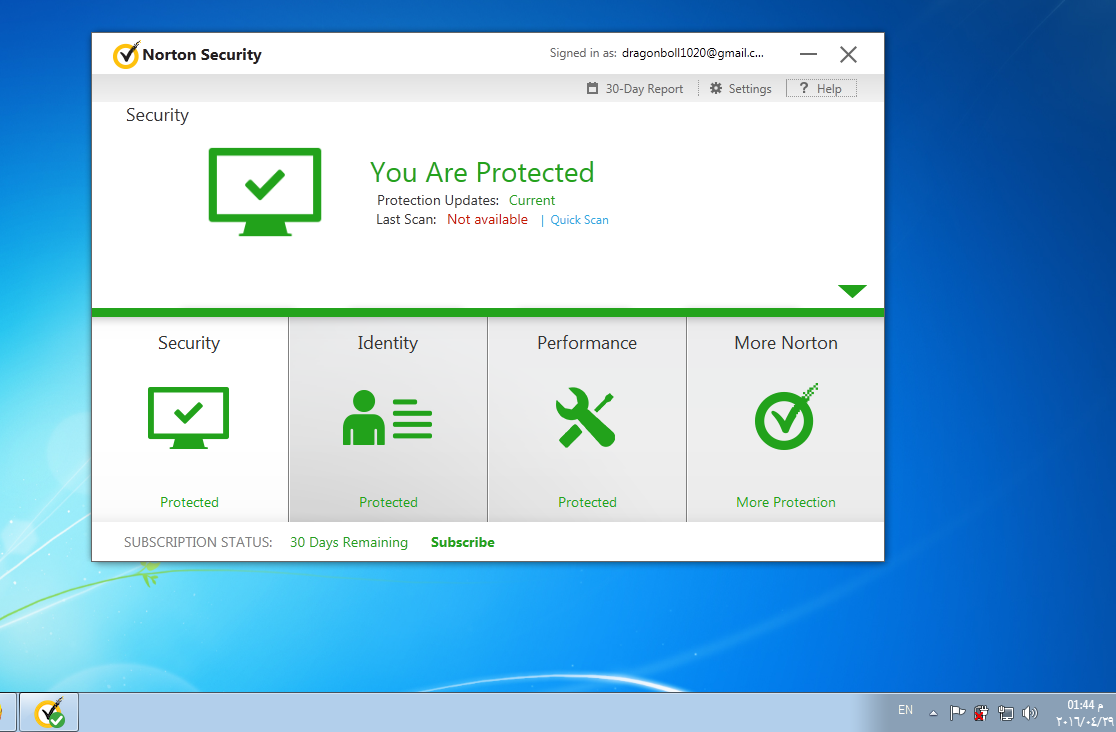This screenshot has width=1116, height=732.
Task: Click the Identity person icon
Action: point(387,417)
